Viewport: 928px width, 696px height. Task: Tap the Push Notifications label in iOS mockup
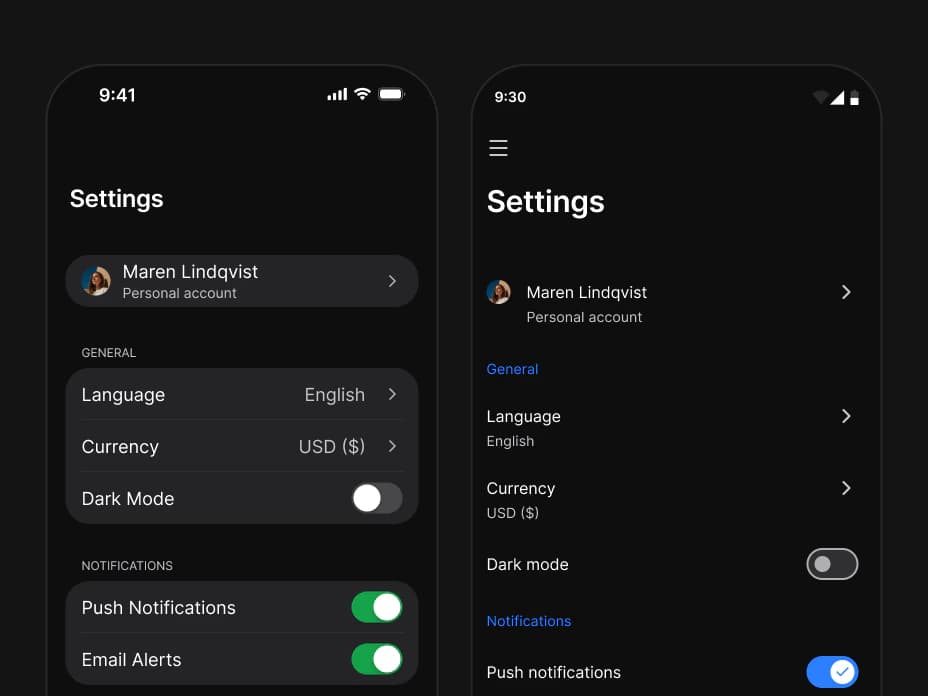point(159,608)
